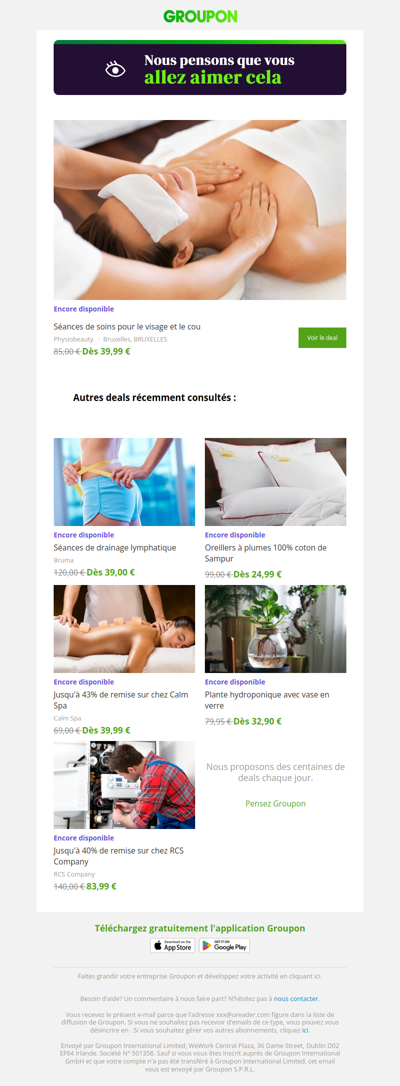Image resolution: width=400 pixels, height=1086 pixels.
Task: Click 'Oreillers à plumes 100% coton' title
Action: [x=266, y=553]
